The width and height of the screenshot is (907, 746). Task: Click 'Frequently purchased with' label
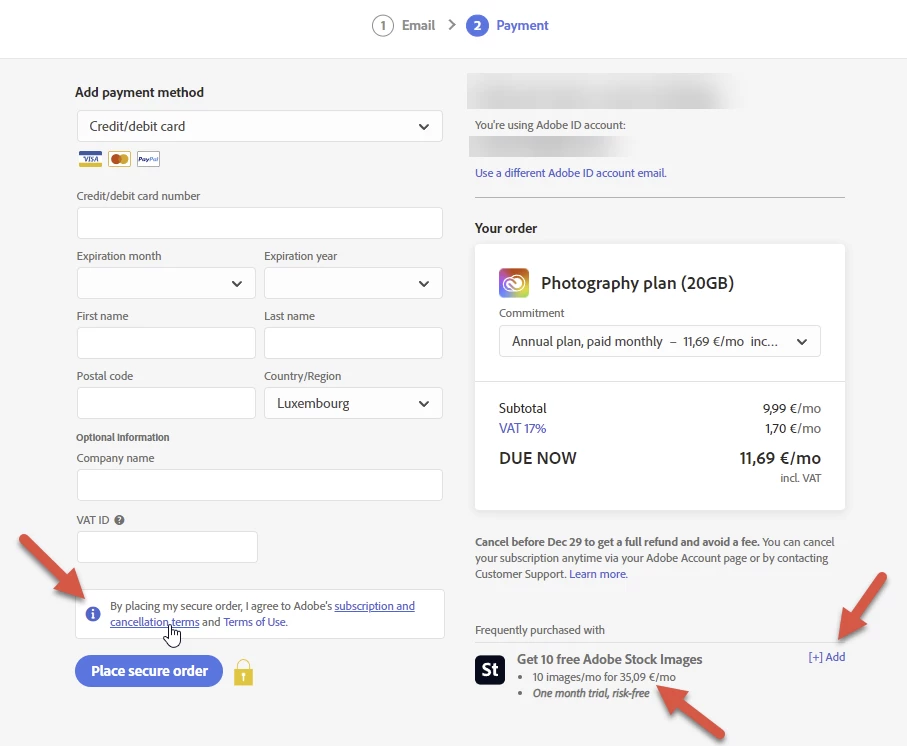[540, 630]
